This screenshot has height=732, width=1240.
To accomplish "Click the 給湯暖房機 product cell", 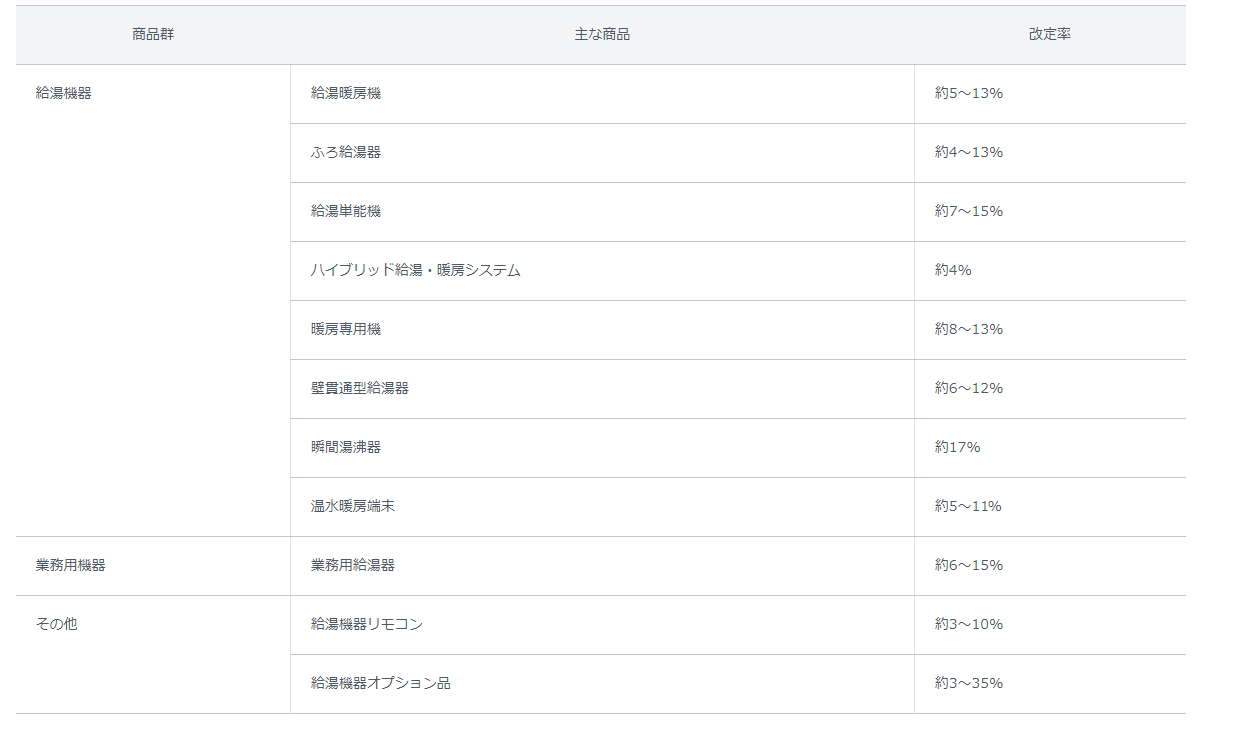I will [346, 93].
